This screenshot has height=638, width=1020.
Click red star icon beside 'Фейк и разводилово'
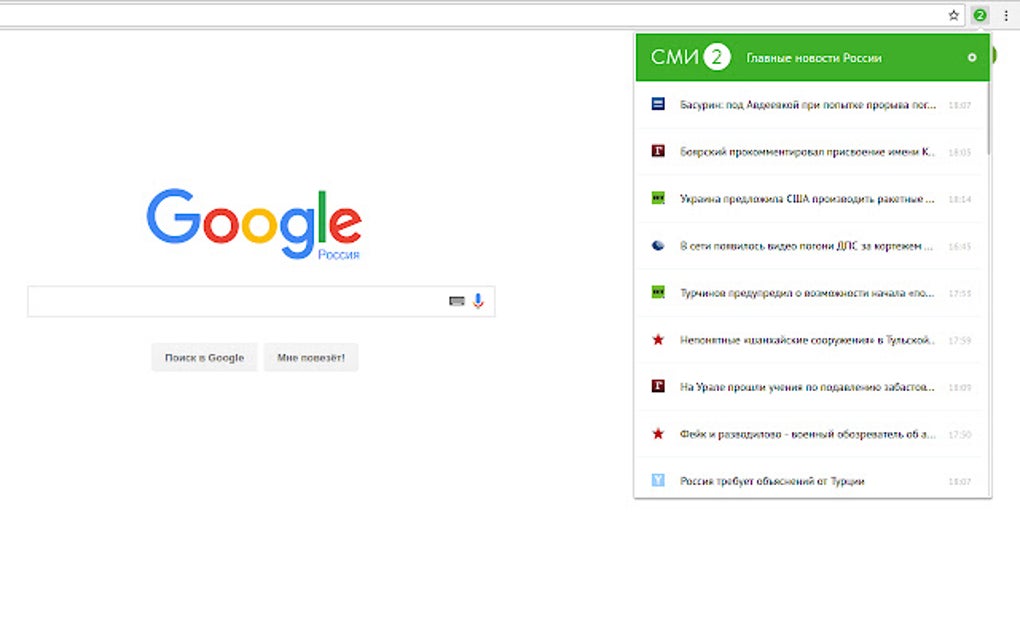[658, 433]
